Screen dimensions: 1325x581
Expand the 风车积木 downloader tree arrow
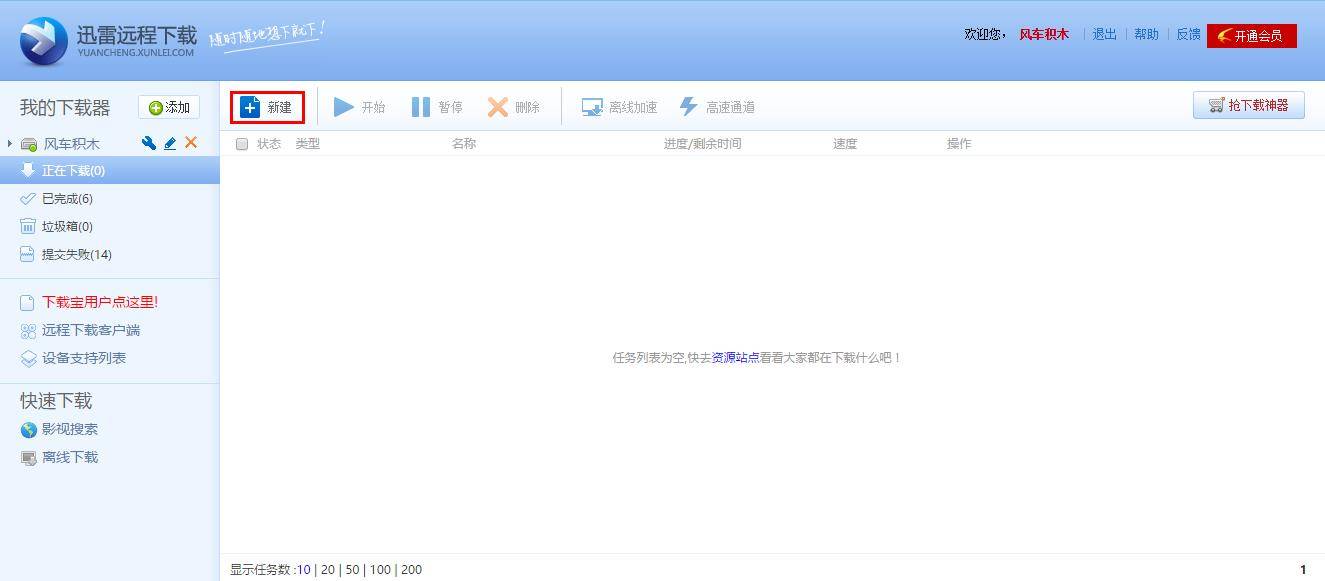[10, 144]
